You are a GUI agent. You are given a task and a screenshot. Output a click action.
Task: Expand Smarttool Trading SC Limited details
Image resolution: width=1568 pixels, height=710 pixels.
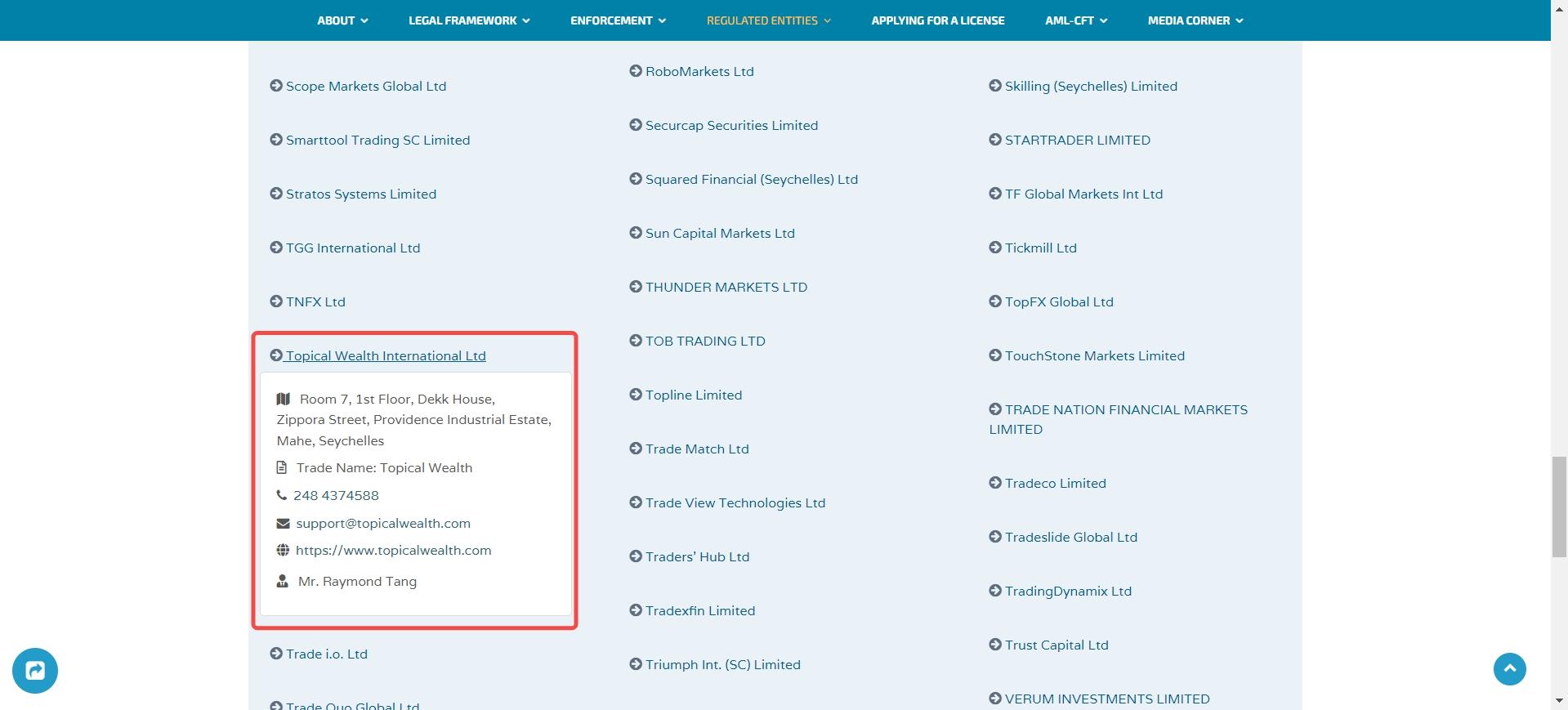tap(370, 140)
